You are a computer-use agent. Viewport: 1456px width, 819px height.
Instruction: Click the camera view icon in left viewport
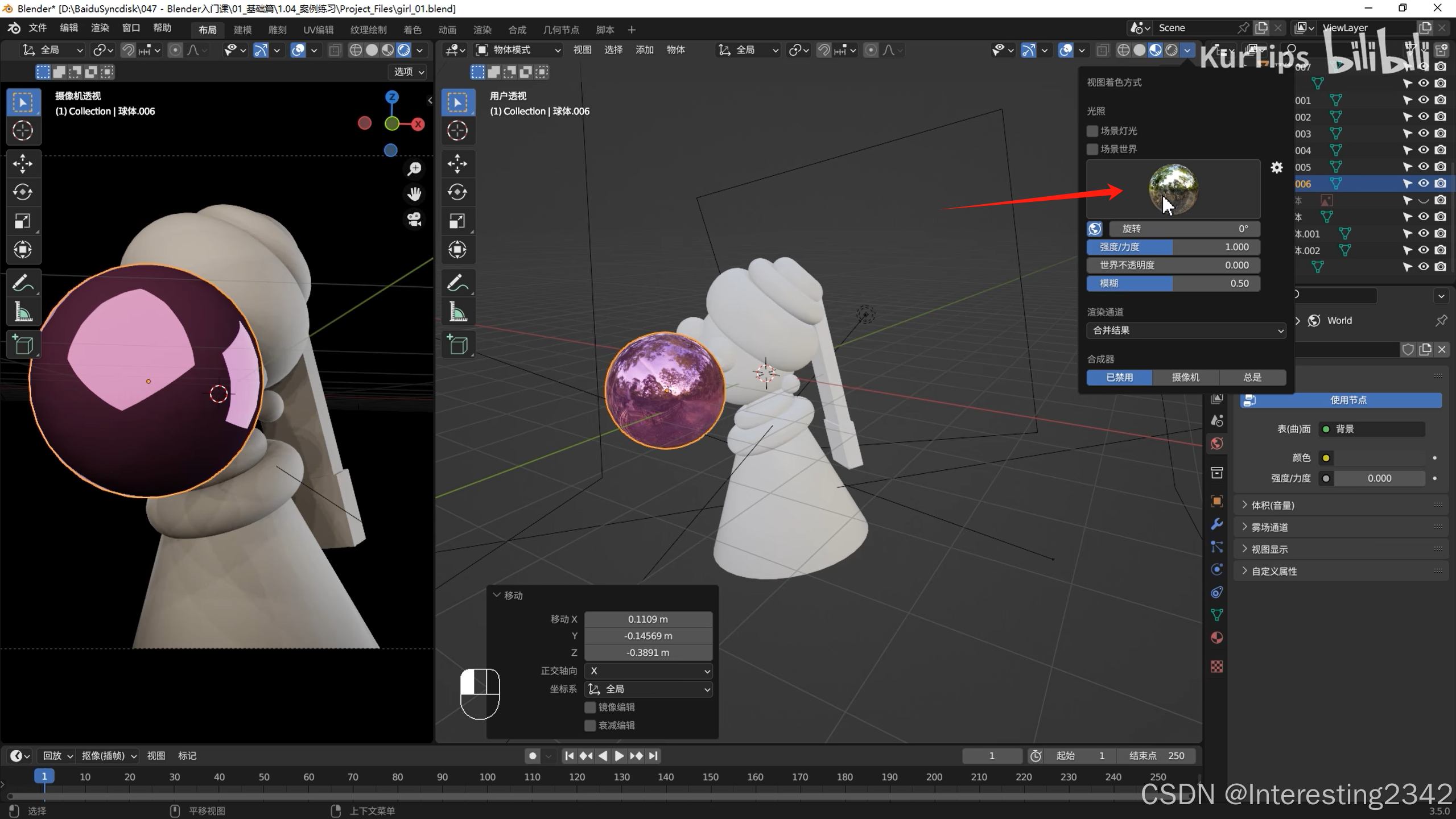pos(414,220)
